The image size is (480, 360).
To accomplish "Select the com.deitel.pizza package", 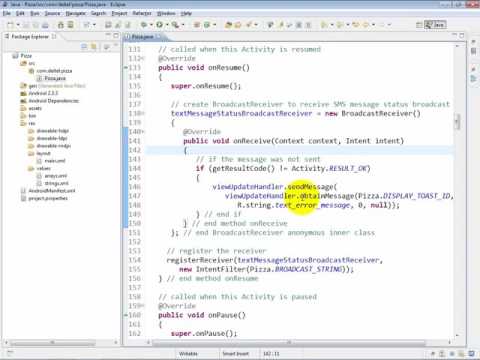I will [x=50, y=71].
